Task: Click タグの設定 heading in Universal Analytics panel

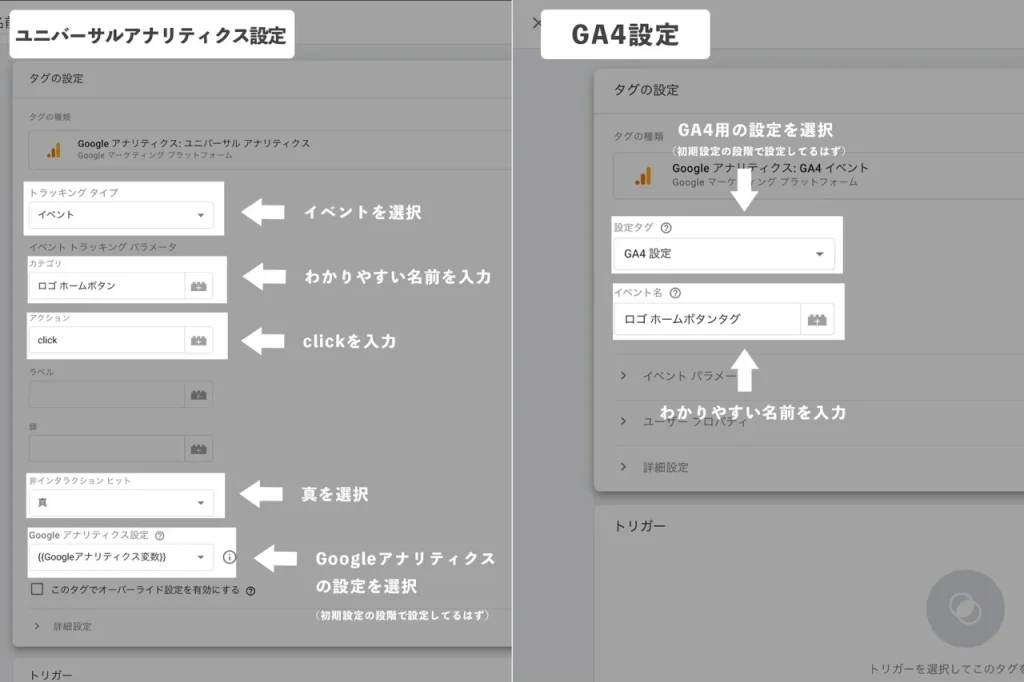Action: pyautogui.click(x=56, y=78)
